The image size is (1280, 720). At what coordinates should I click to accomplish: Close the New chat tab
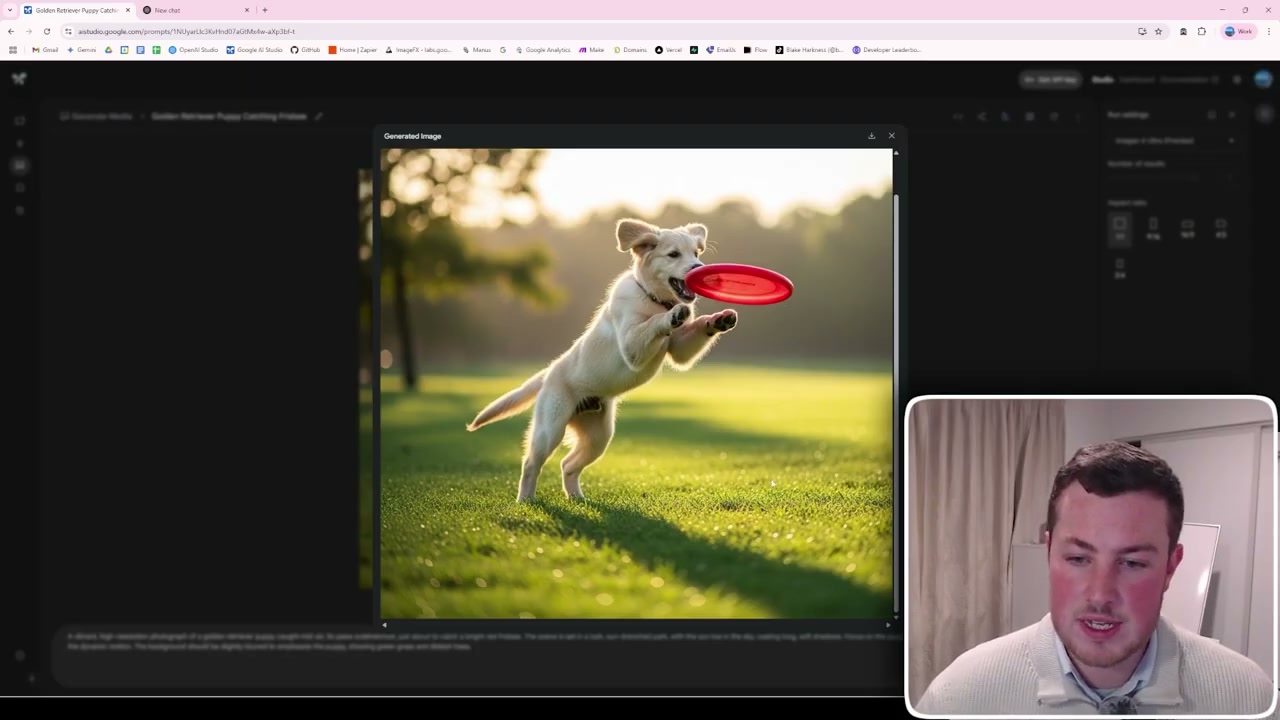[247, 10]
